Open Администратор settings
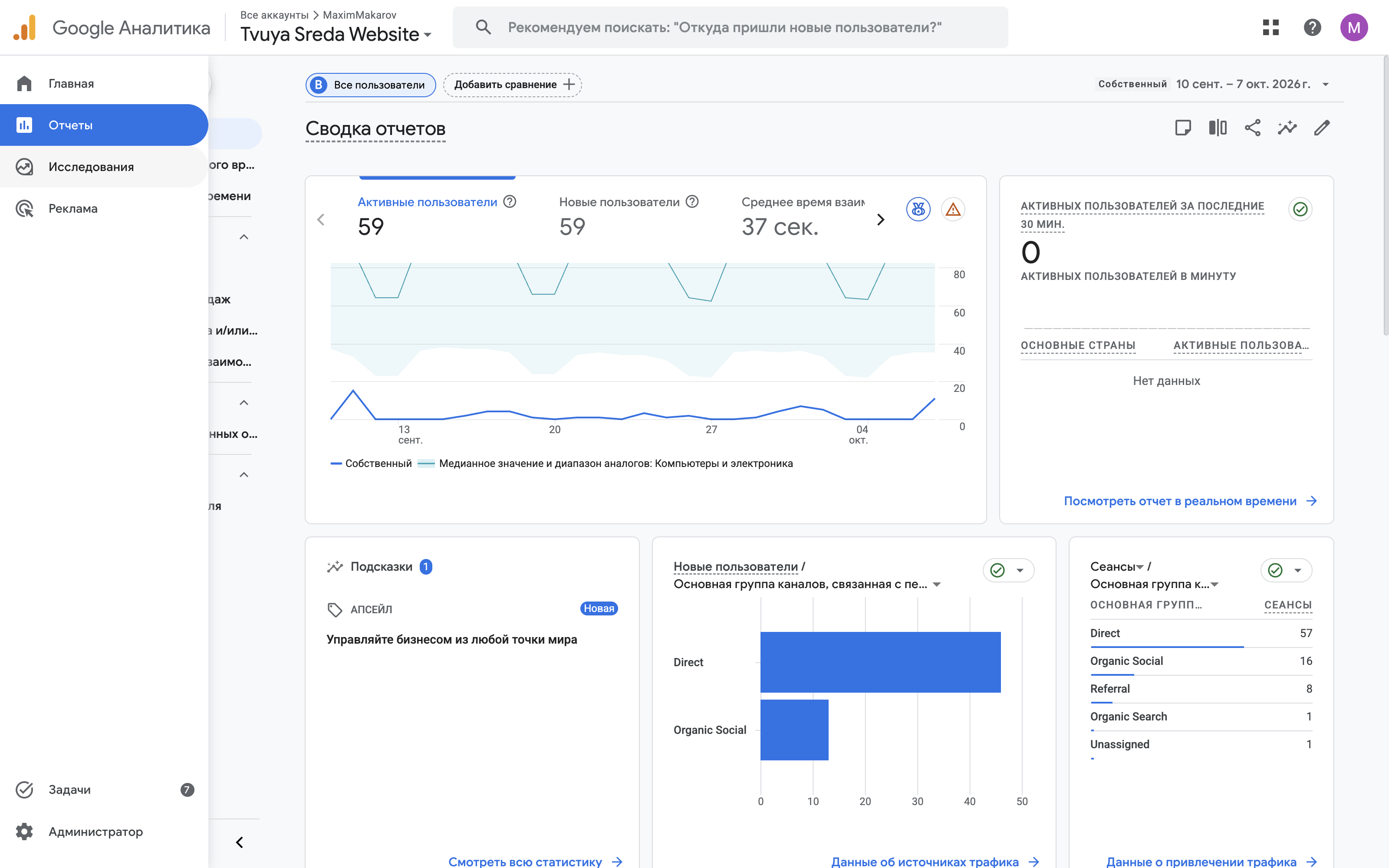Viewport: 1389px width, 868px height. pyautogui.click(x=104, y=831)
